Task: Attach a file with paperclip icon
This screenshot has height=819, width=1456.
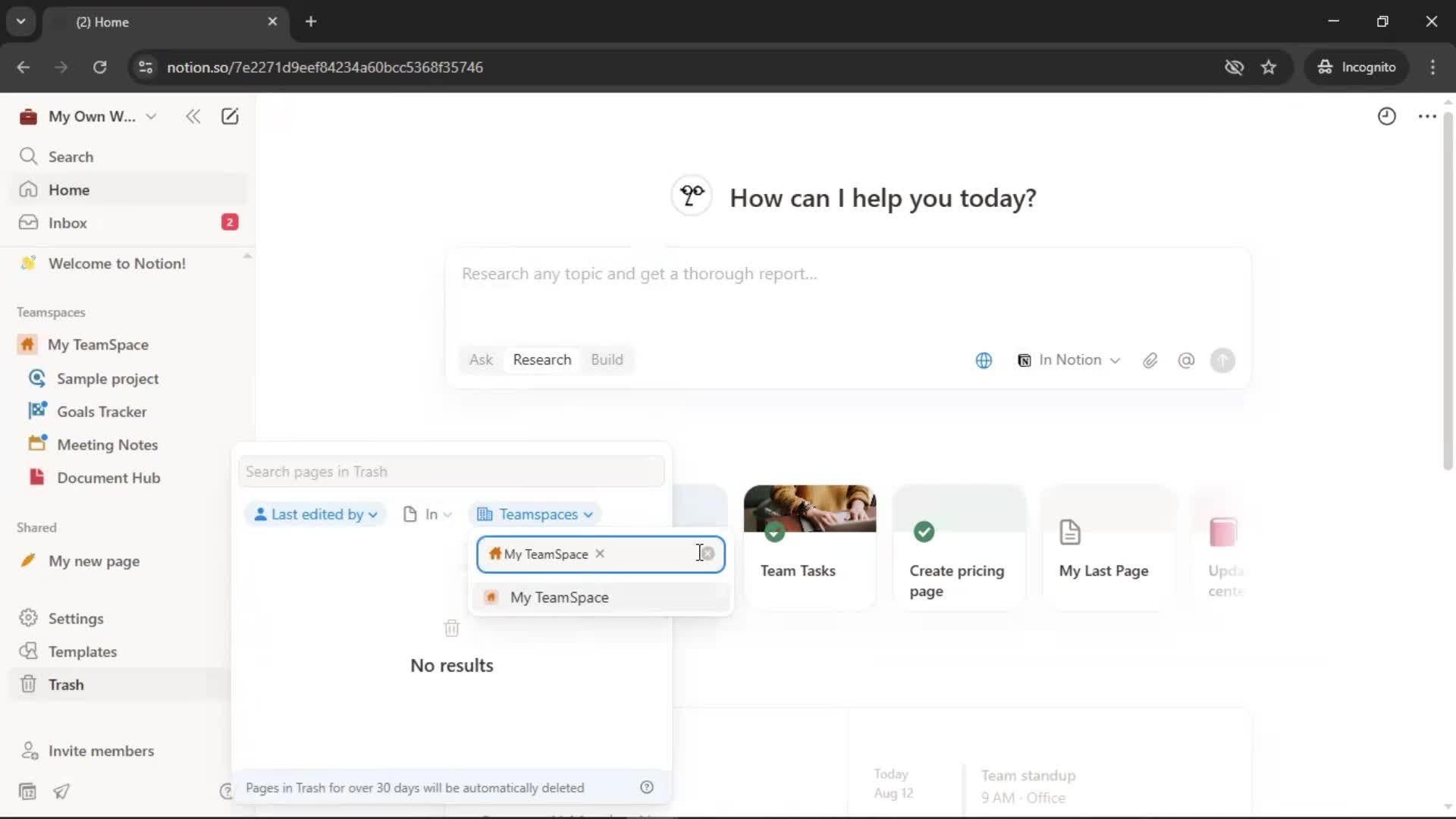Action: click(x=1150, y=360)
